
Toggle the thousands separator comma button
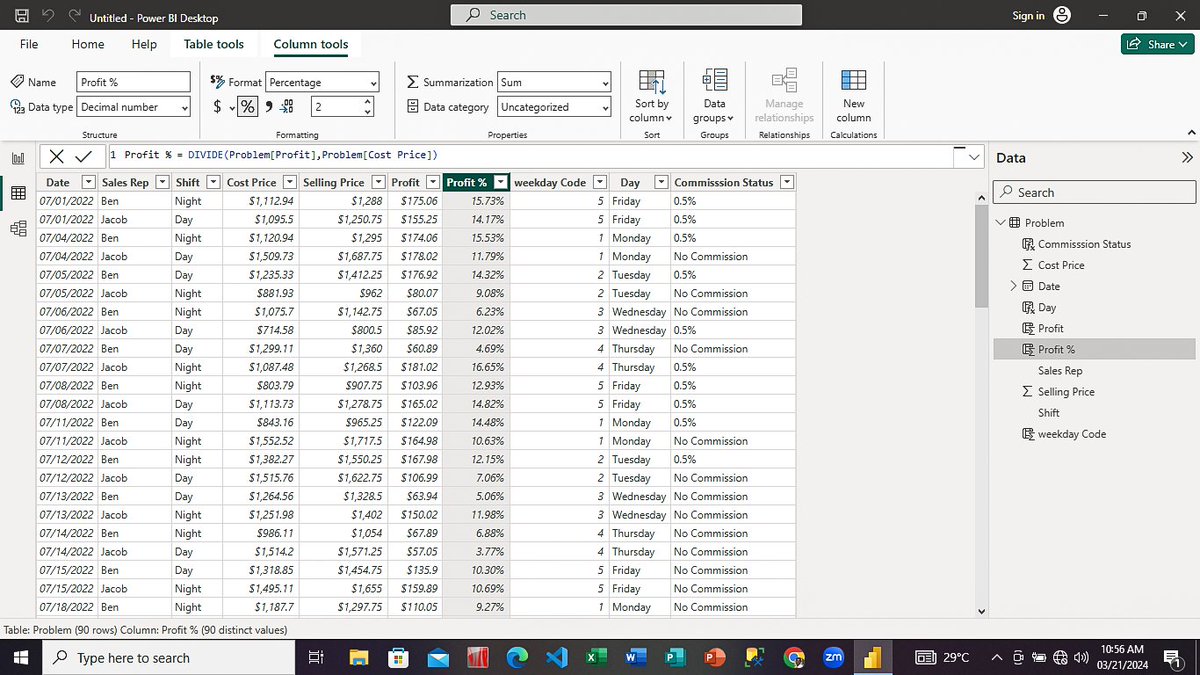click(268, 107)
